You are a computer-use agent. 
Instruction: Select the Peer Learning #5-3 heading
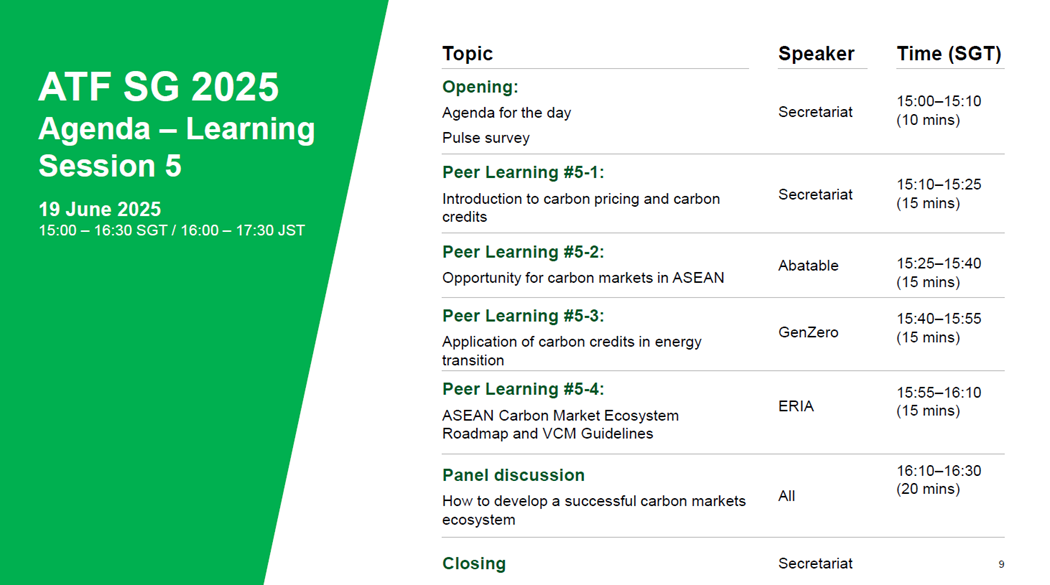(x=523, y=316)
